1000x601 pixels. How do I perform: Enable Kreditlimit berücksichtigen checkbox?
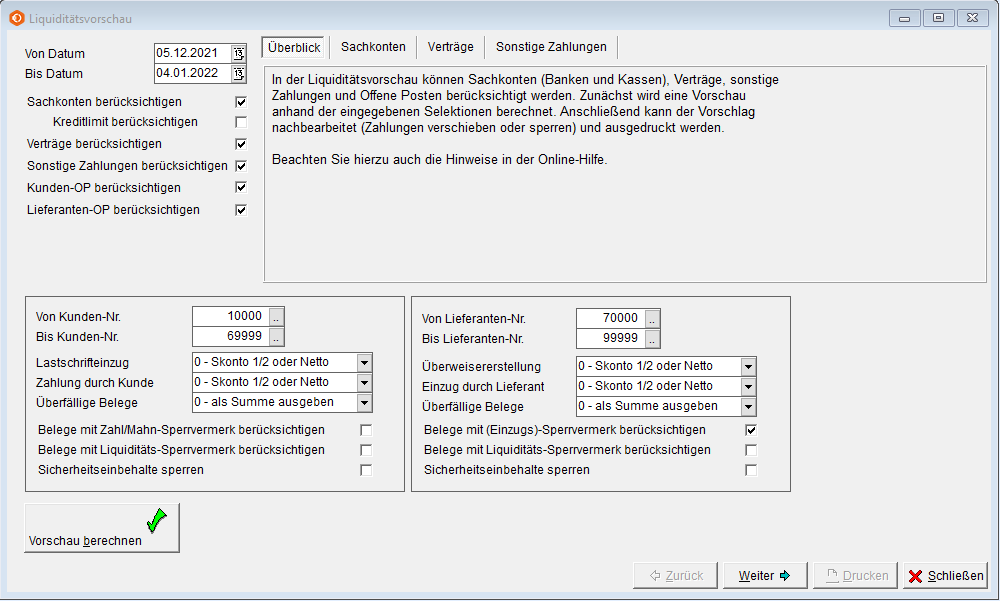[240, 122]
